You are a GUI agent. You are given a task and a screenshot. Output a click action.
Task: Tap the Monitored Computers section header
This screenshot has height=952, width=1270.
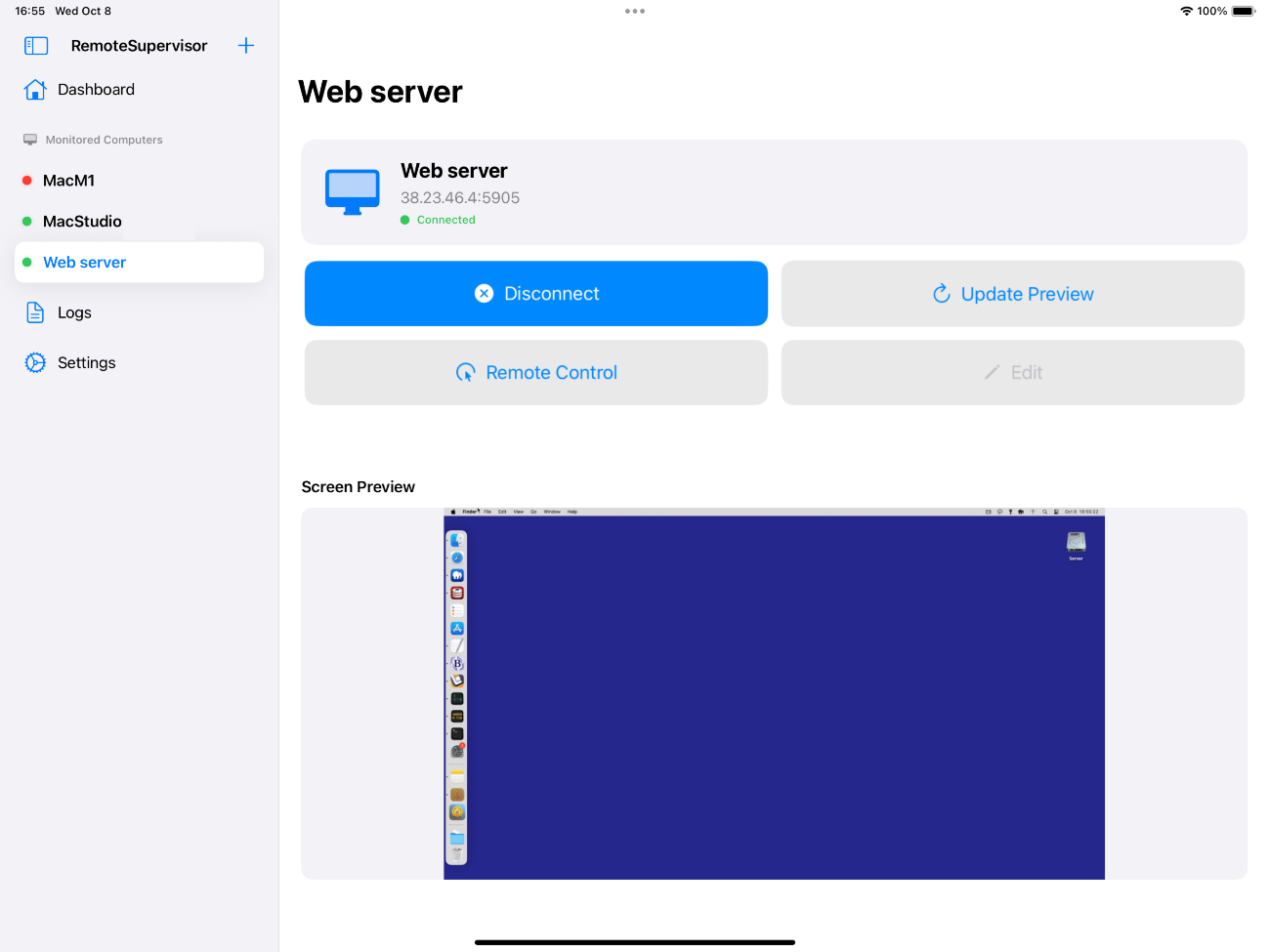click(104, 140)
